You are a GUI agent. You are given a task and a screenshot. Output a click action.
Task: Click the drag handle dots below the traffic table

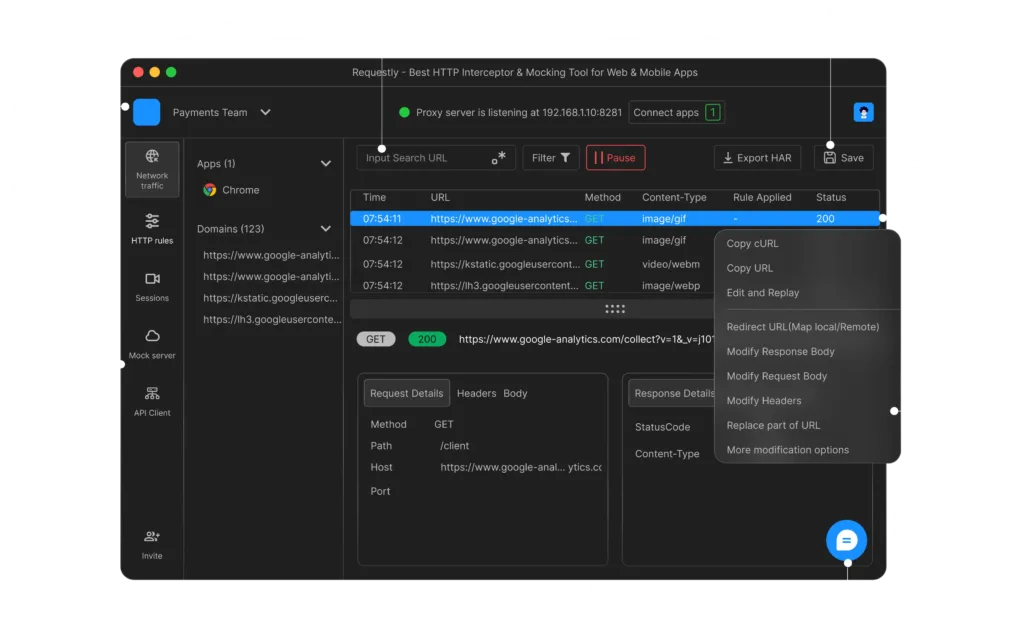tap(615, 309)
